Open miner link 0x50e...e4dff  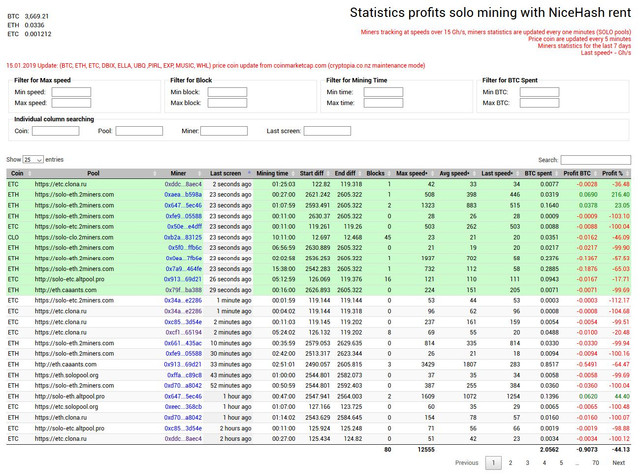184,227
